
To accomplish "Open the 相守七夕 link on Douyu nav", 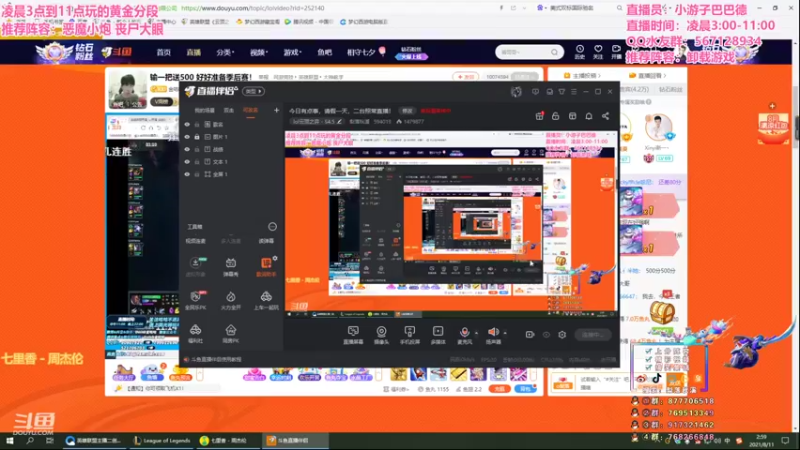I will (366, 52).
